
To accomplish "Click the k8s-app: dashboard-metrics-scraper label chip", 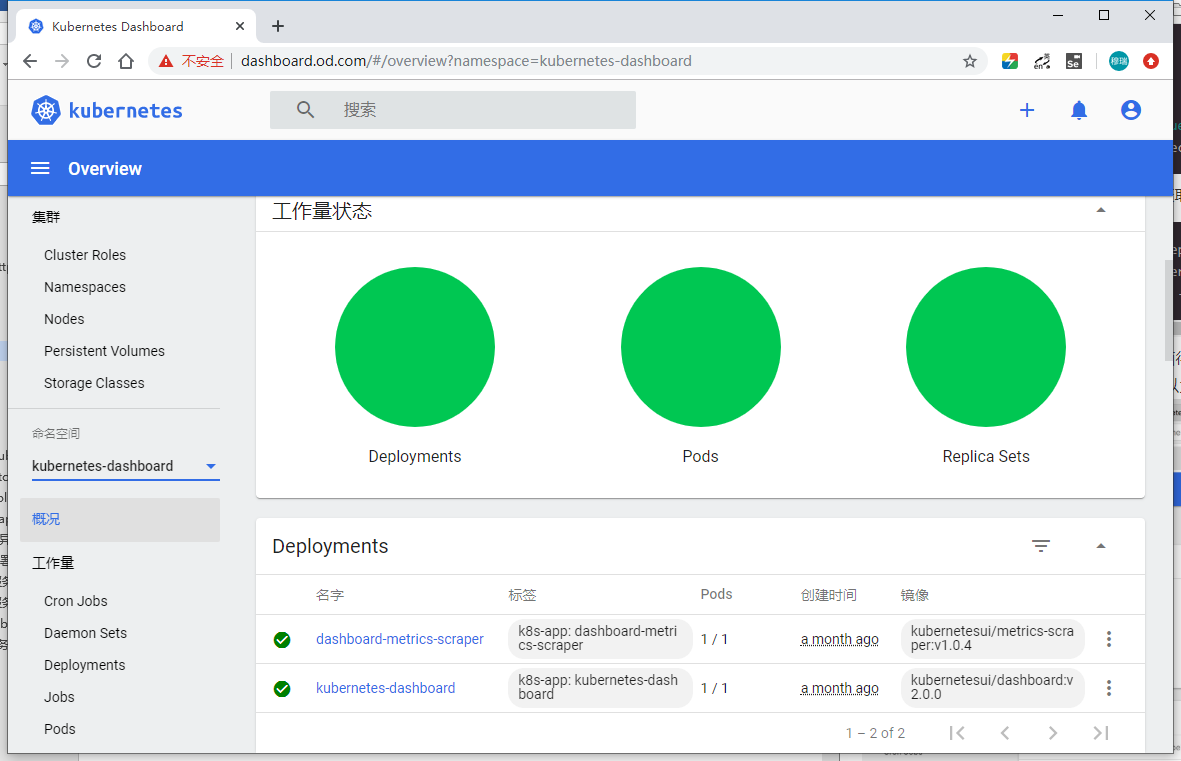I will click(x=600, y=639).
